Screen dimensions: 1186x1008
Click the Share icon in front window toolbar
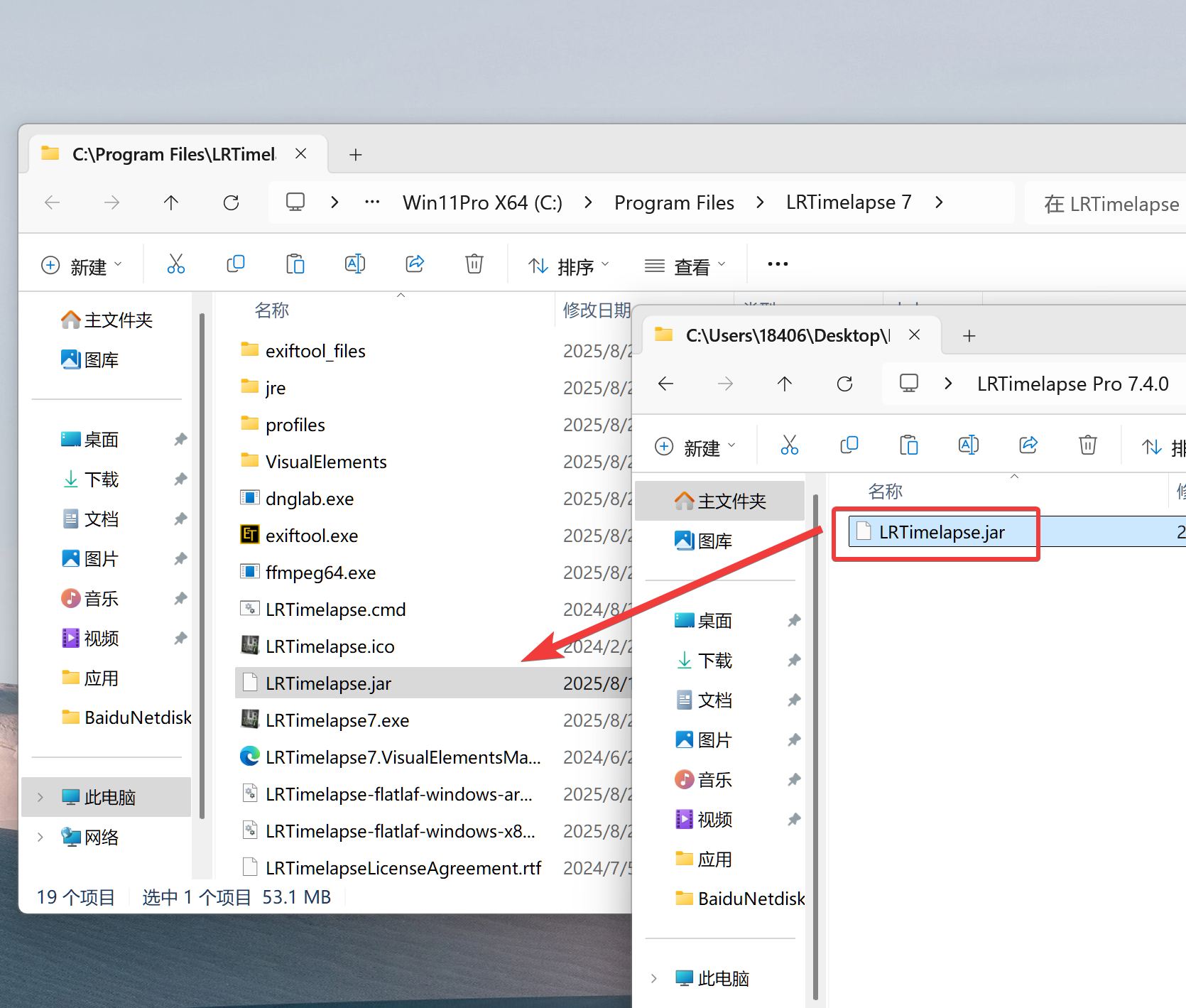(1028, 445)
